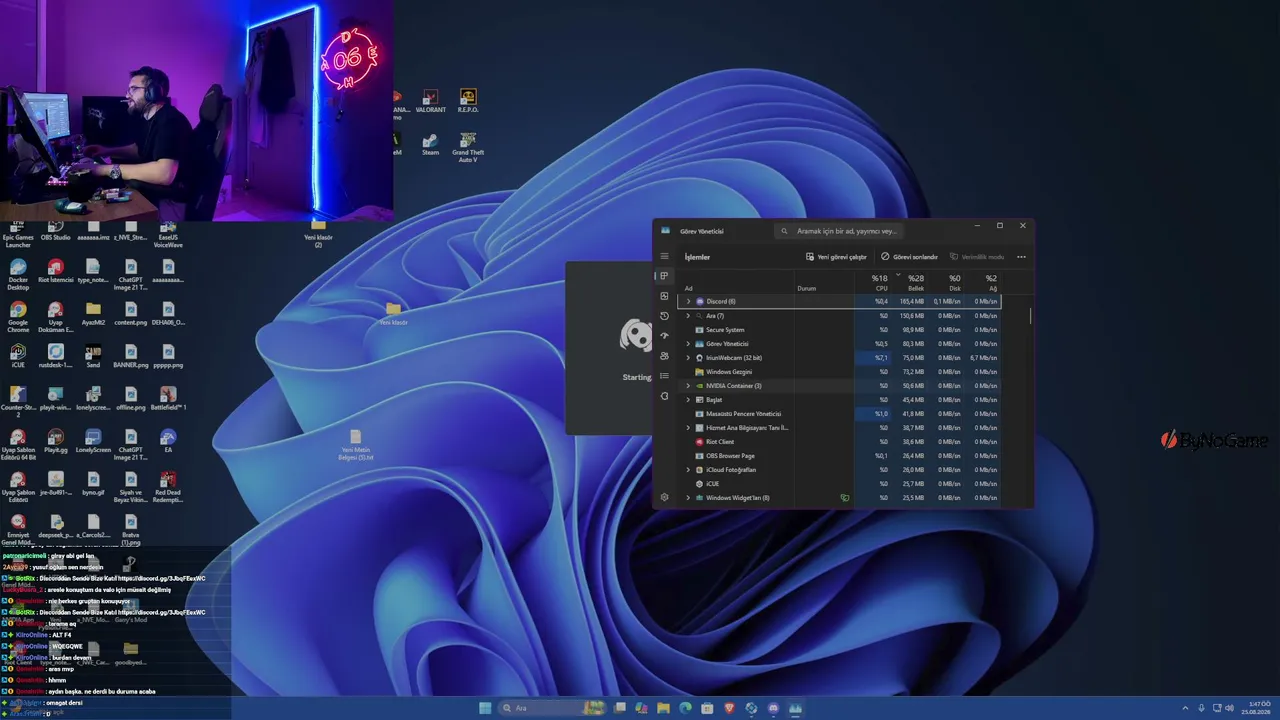Select the AyazMt2 folder on desktop

point(93,314)
